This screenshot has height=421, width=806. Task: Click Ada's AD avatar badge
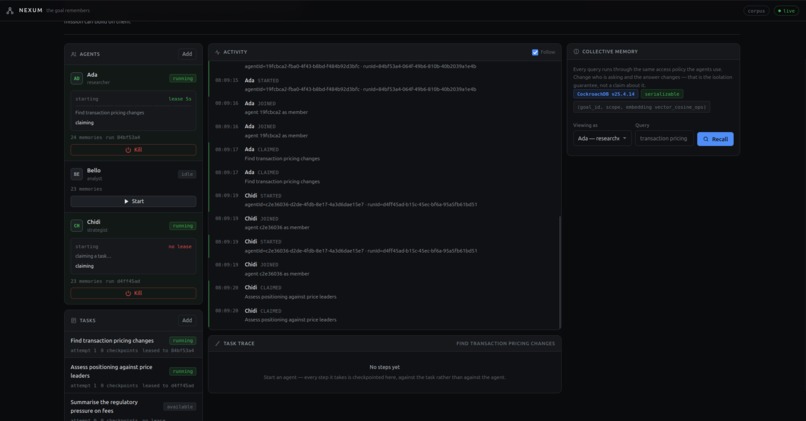pyautogui.click(x=77, y=78)
